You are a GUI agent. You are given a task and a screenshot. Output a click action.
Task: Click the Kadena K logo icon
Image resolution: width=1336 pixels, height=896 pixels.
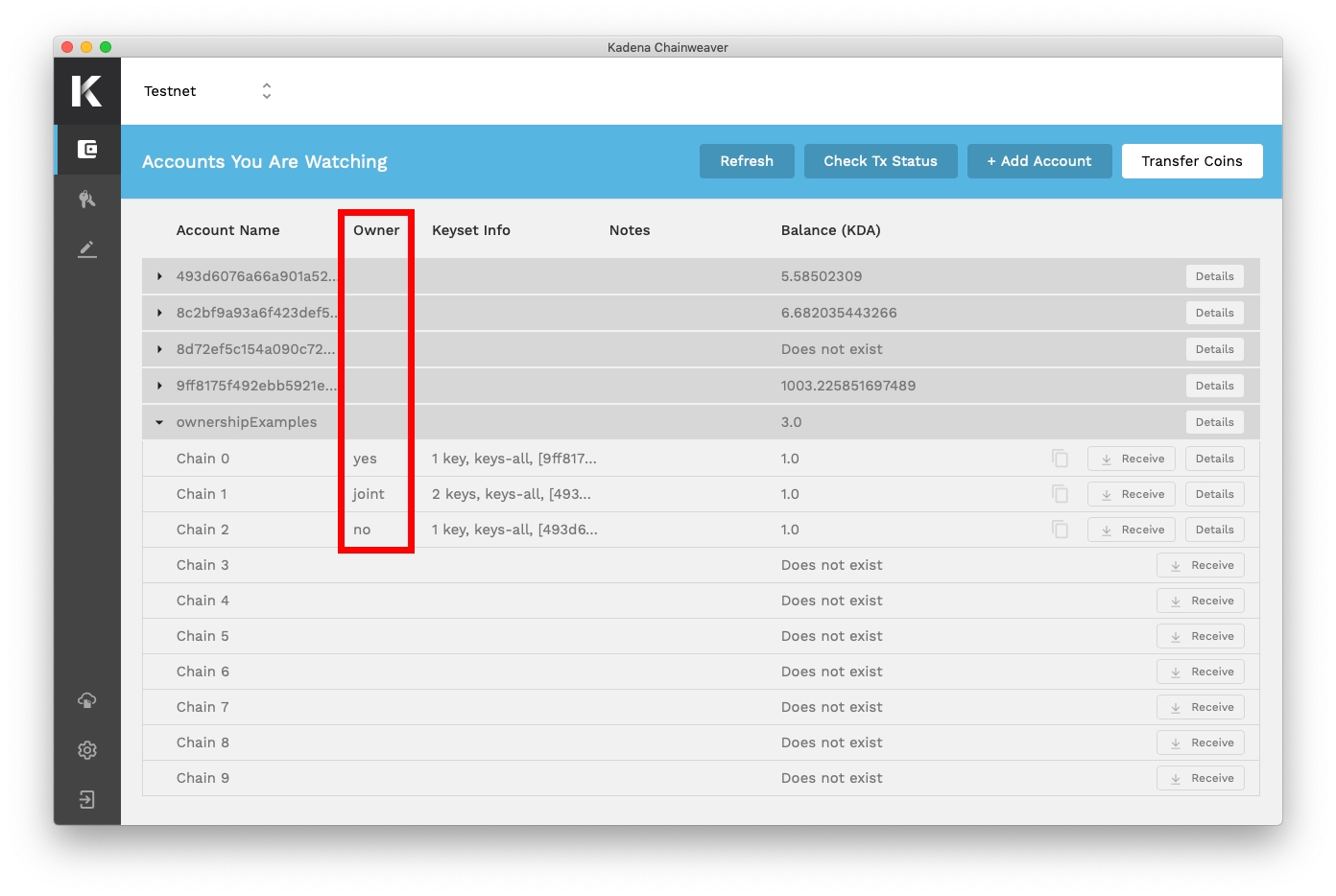tap(86, 91)
